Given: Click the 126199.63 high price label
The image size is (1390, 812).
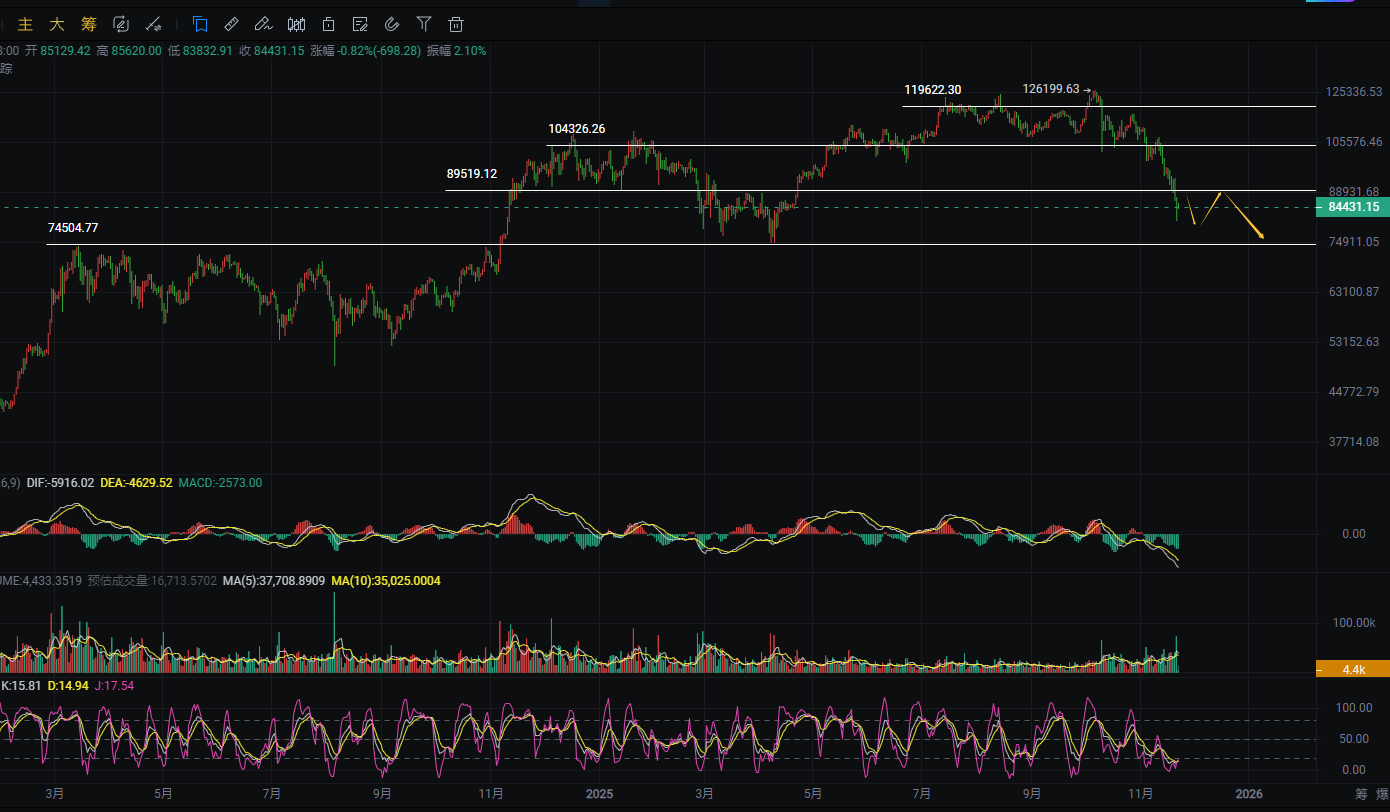Looking at the screenshot, I should point(1050,89).
